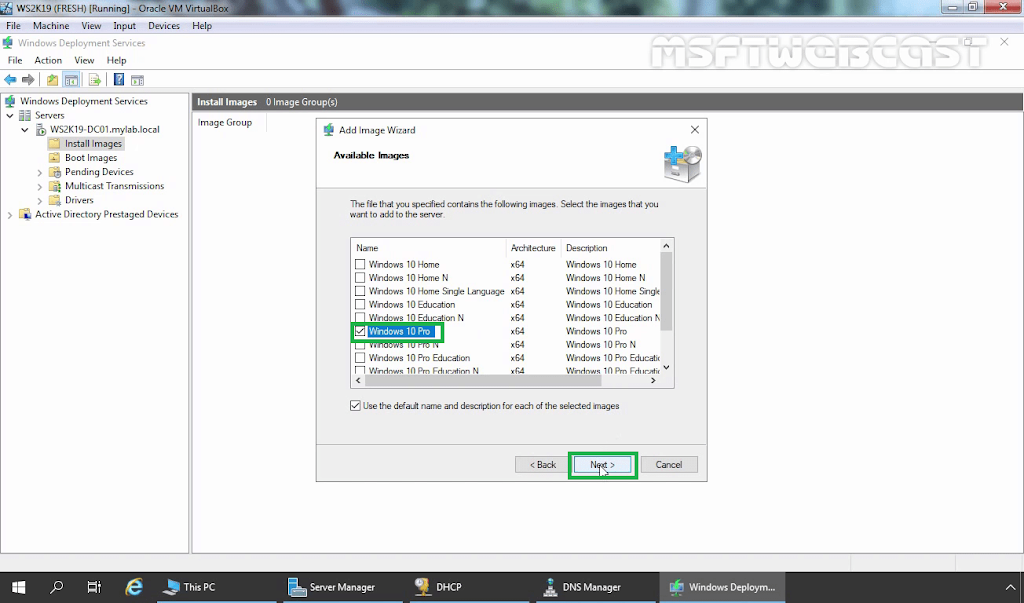Image resolution: width=1024 pixels, height=603 pixels.
Task: Expand the Drivers node
Action: pyautogui.click(x=40, y=201)
